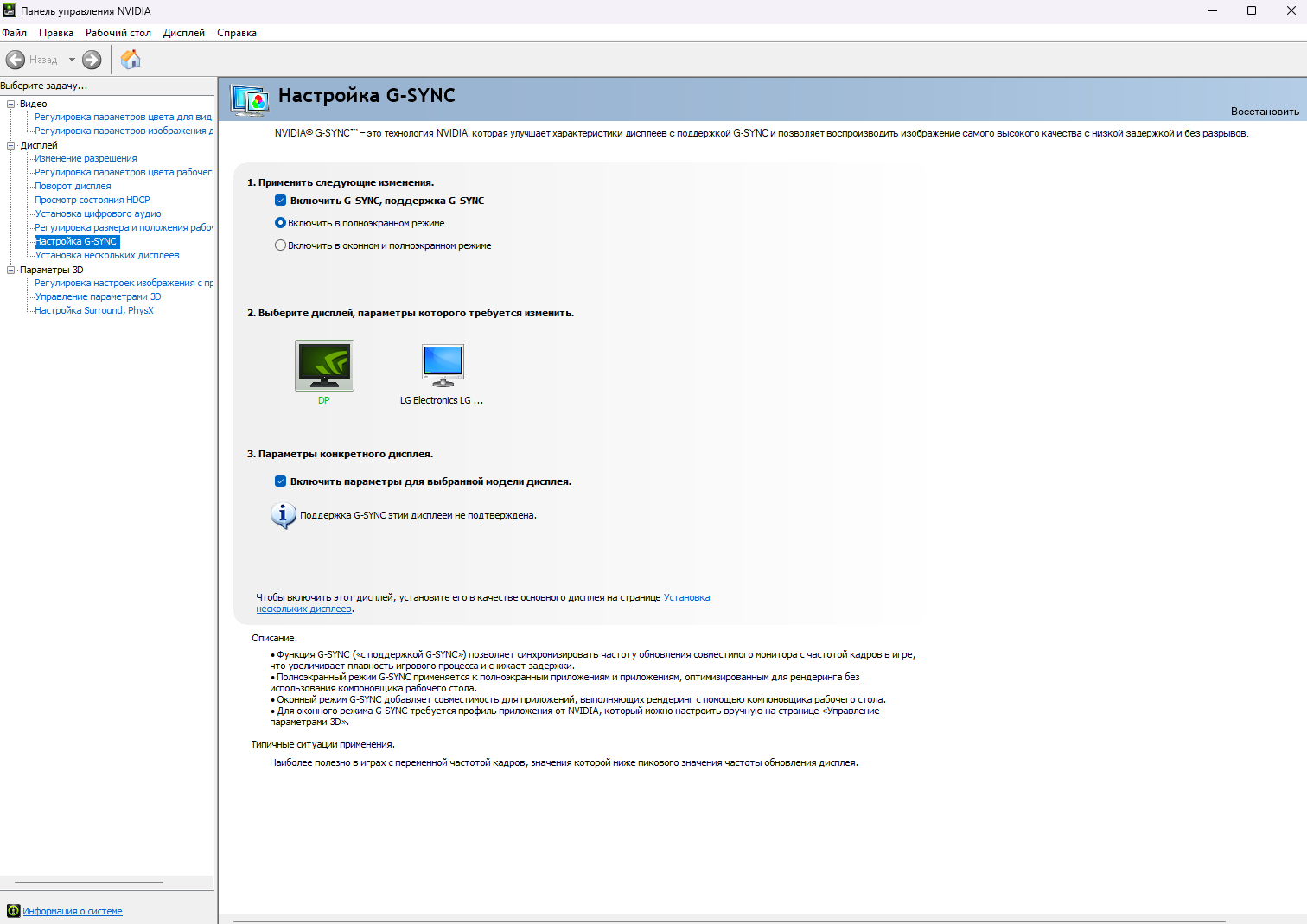
Task: Click the "Настройка G-SYNC" page title
Action: tap(367, 95)
